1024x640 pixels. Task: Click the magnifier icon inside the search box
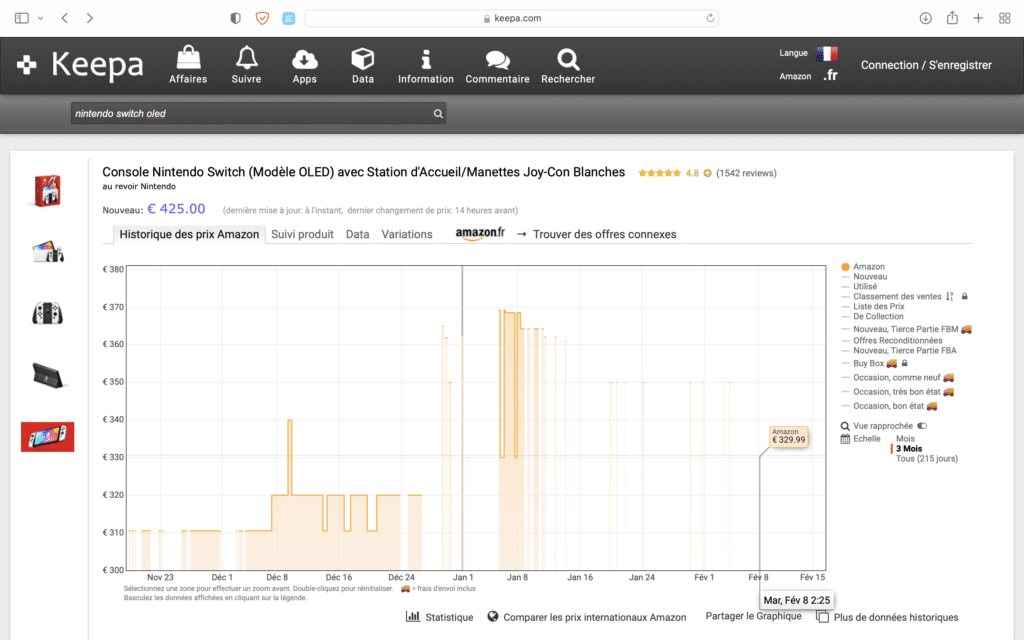[438, 114]
